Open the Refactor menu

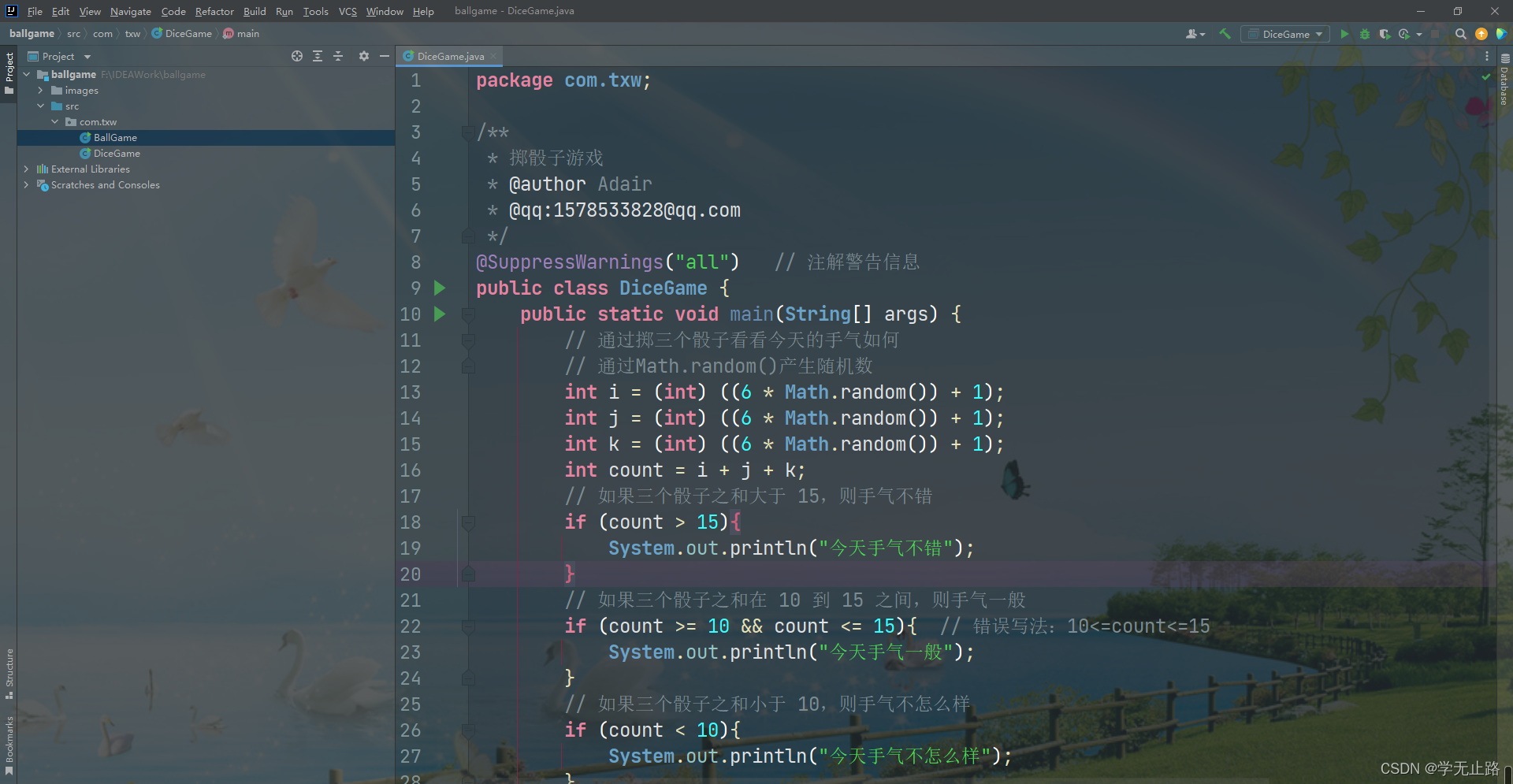point(214,11)
